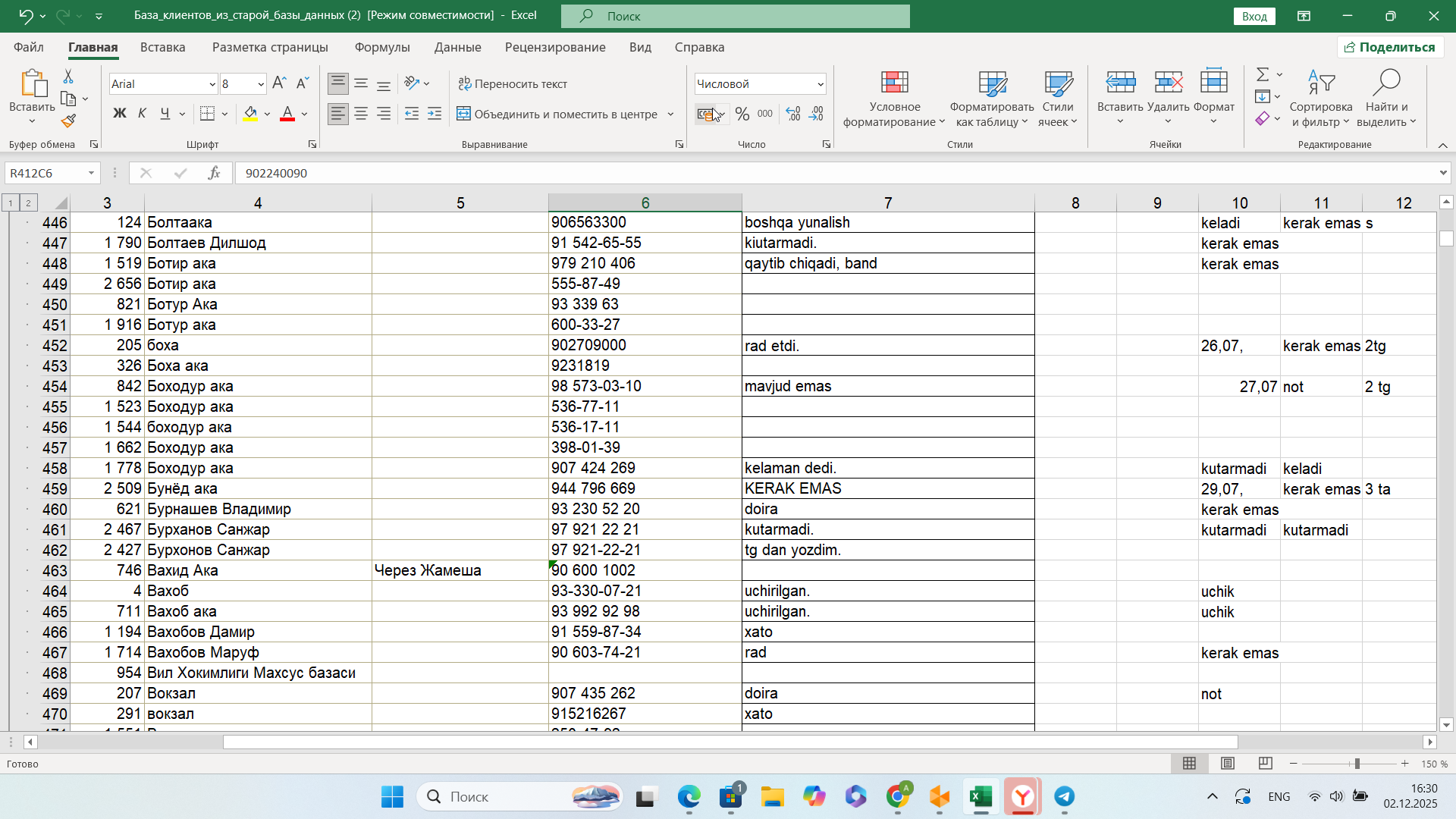Switch to the Вставка tab
This screenshot has height=819, width=1456.
pyautogui.click(x=162, y=47)
